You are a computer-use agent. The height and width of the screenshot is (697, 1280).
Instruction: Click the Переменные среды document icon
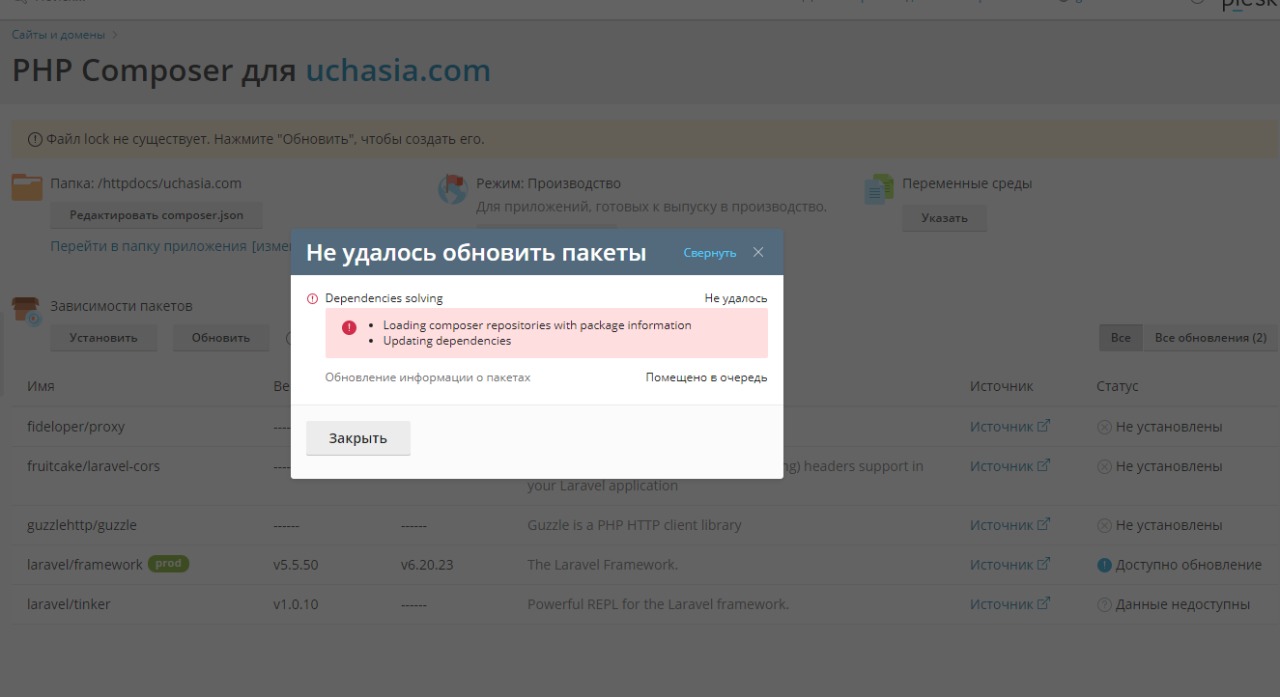[879, 188]
